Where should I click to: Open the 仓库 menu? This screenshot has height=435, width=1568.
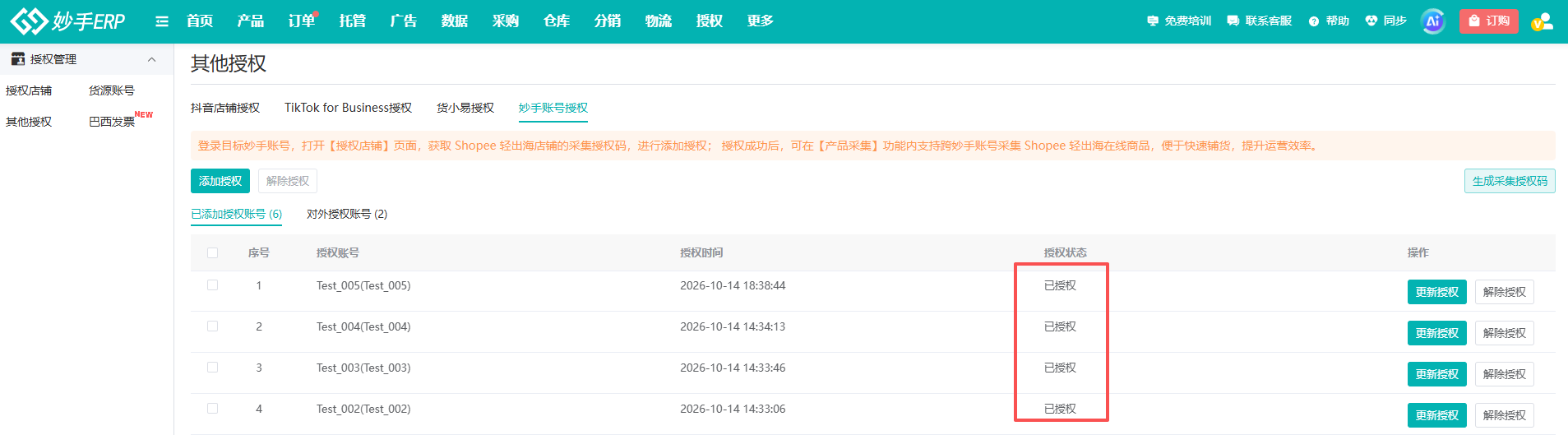557,21
